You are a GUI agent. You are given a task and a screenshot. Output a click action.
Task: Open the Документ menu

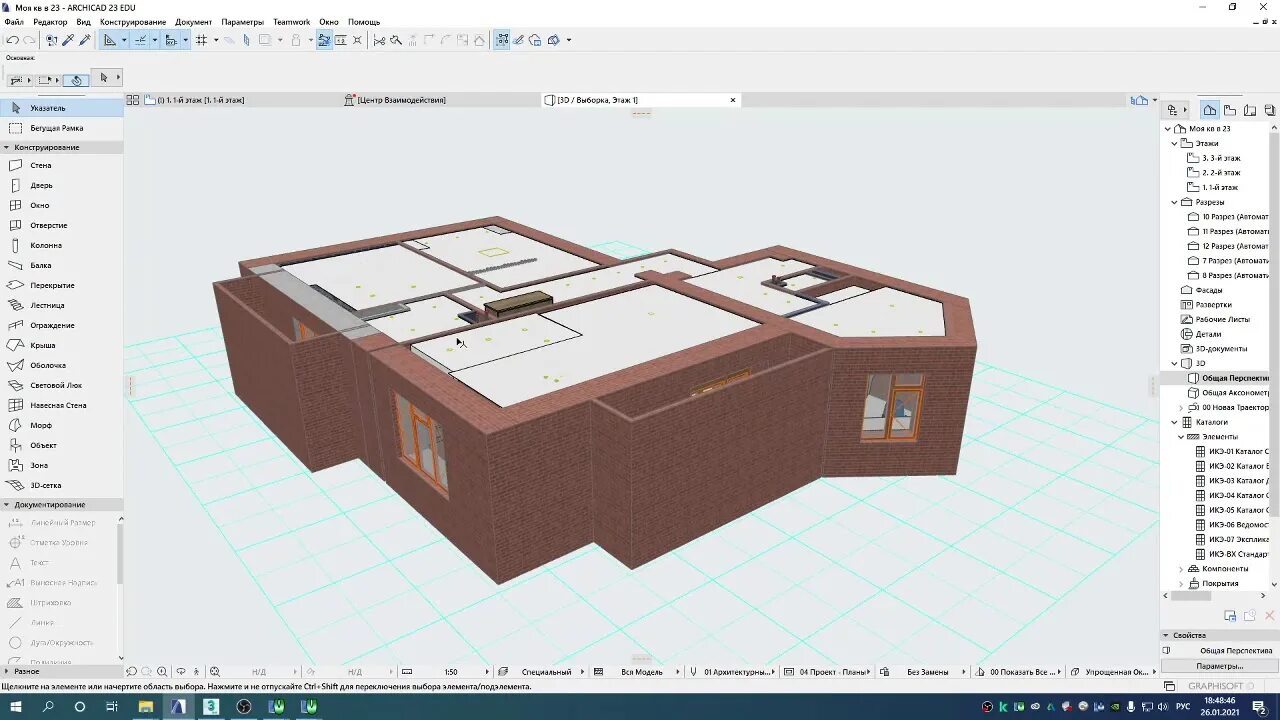(193, 22)
